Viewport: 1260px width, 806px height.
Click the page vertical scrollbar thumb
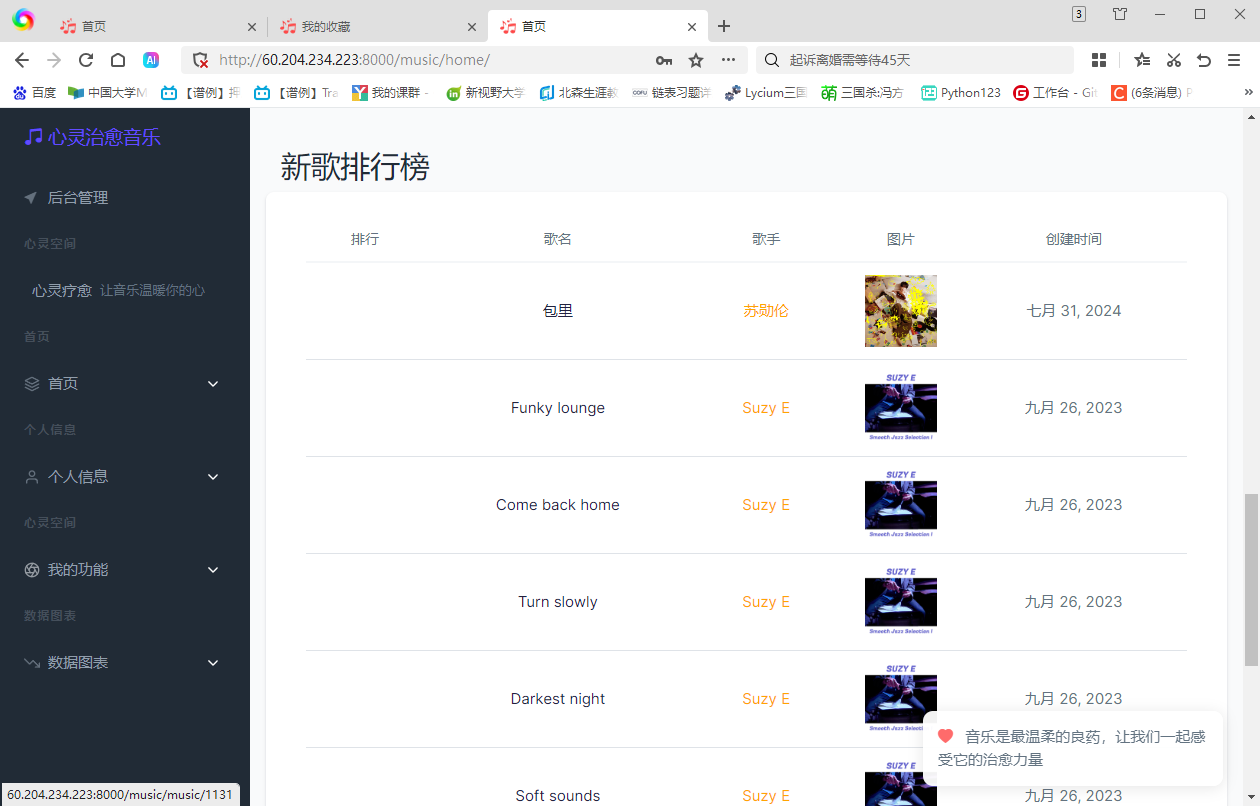[x=1251, y=580]
